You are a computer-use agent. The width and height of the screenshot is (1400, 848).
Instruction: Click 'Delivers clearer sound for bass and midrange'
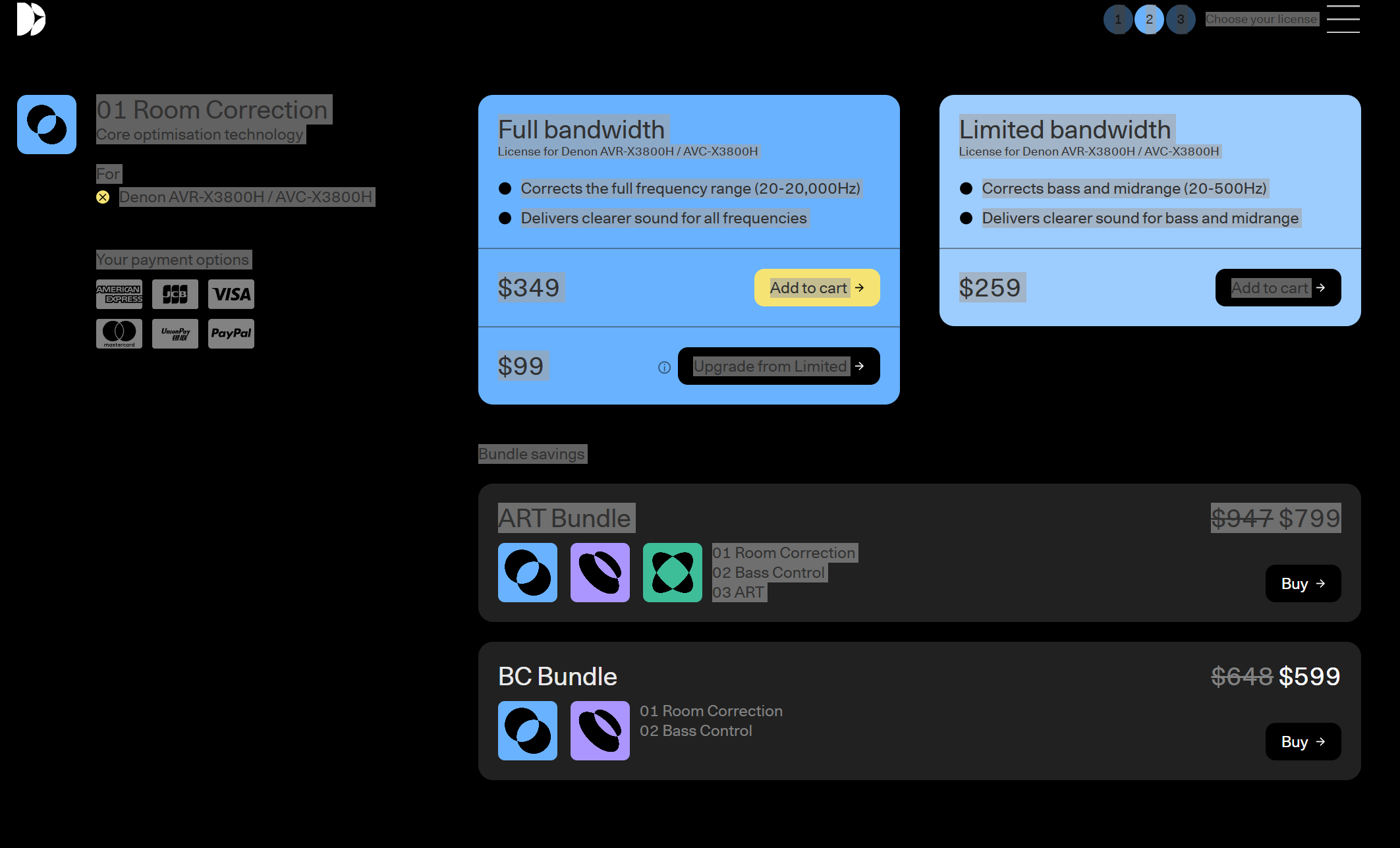(1140, 218)
